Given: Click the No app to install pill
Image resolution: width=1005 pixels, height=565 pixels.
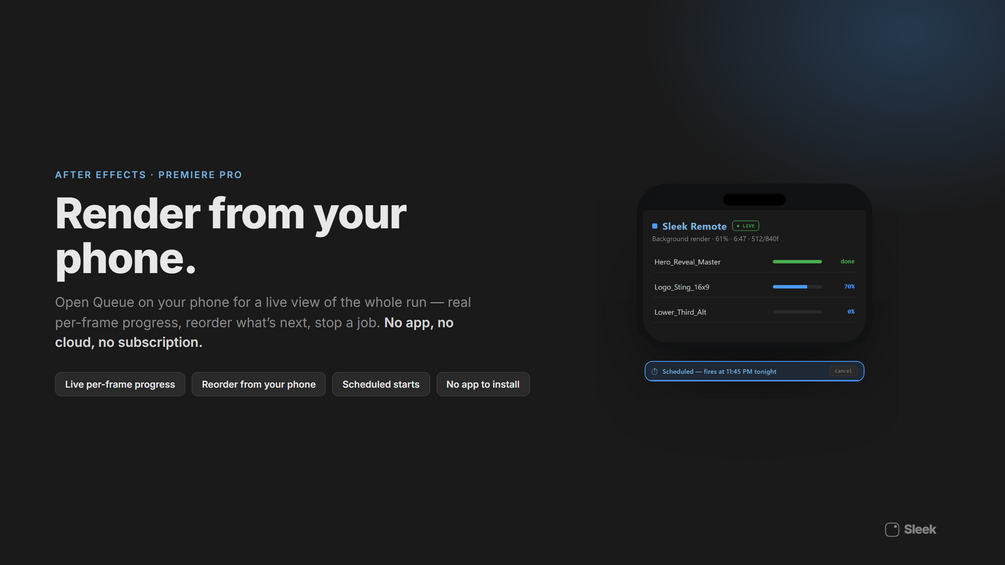Looking at the screenshot, I should tap(483, 384).
